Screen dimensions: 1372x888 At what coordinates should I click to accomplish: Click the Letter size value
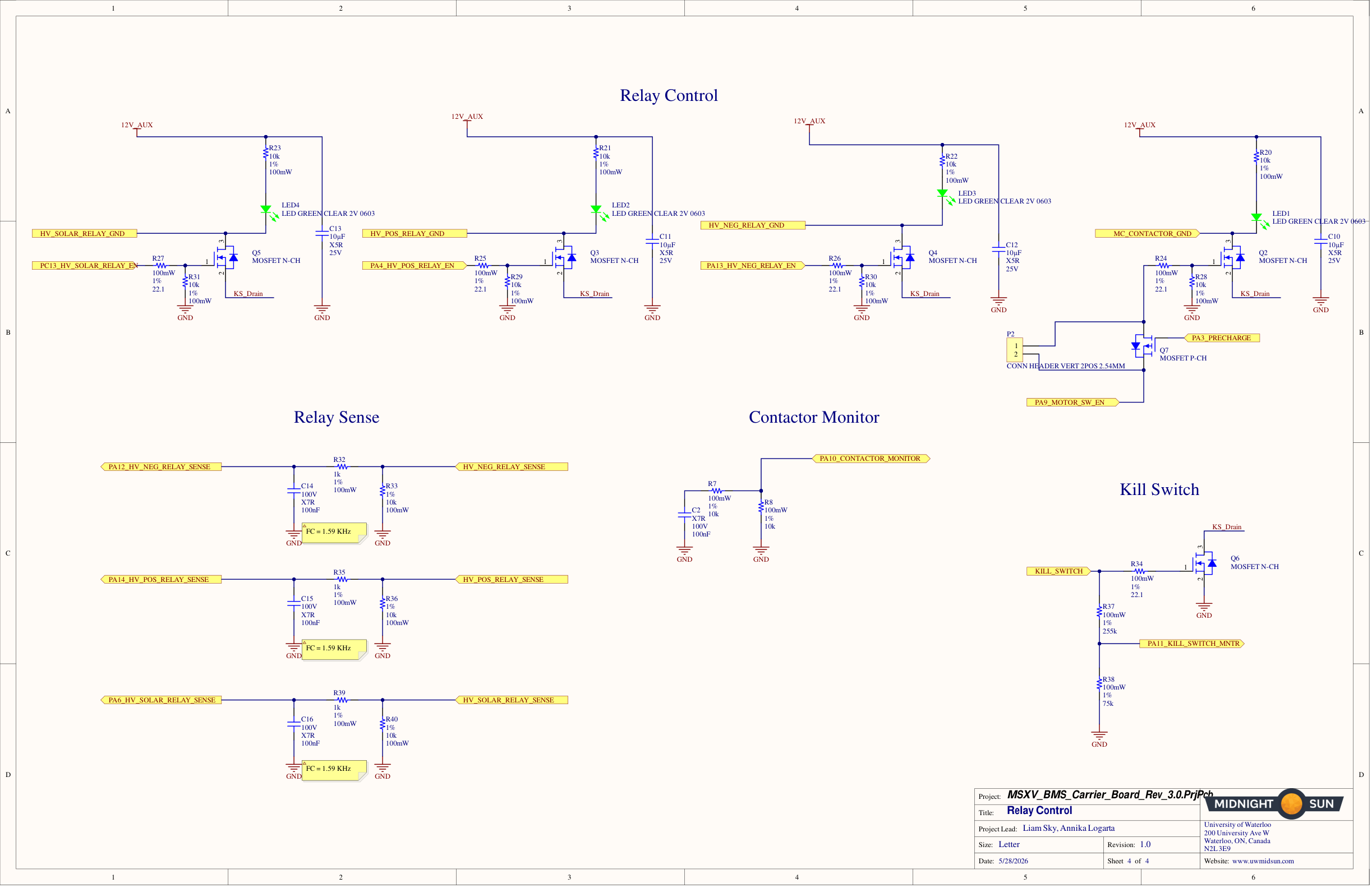[x=1009, y=844]
